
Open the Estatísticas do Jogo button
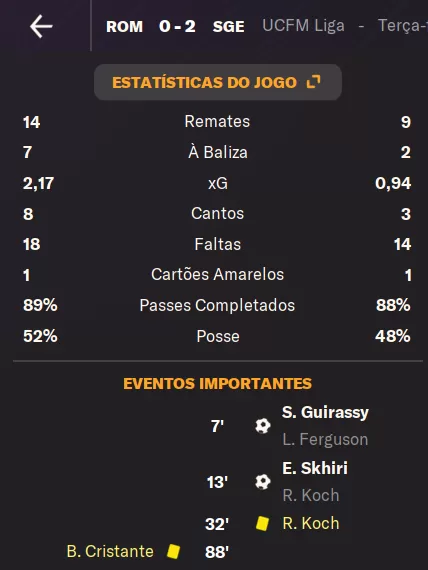coord(217,82)
